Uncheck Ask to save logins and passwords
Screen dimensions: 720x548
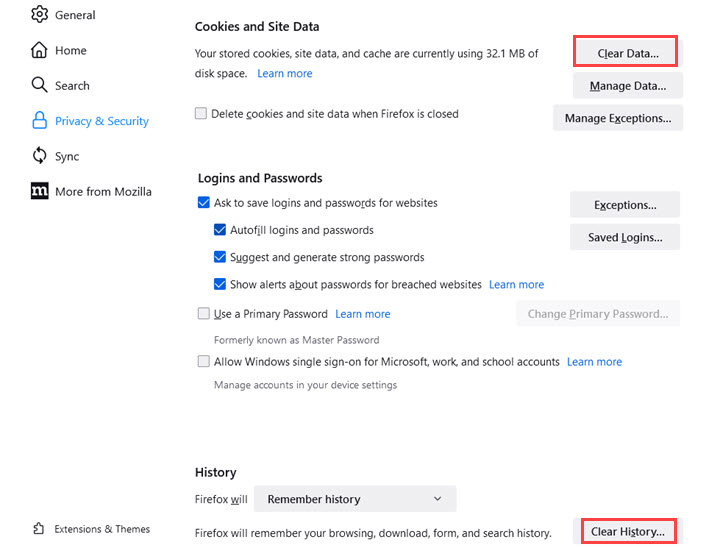pos(204,203)
